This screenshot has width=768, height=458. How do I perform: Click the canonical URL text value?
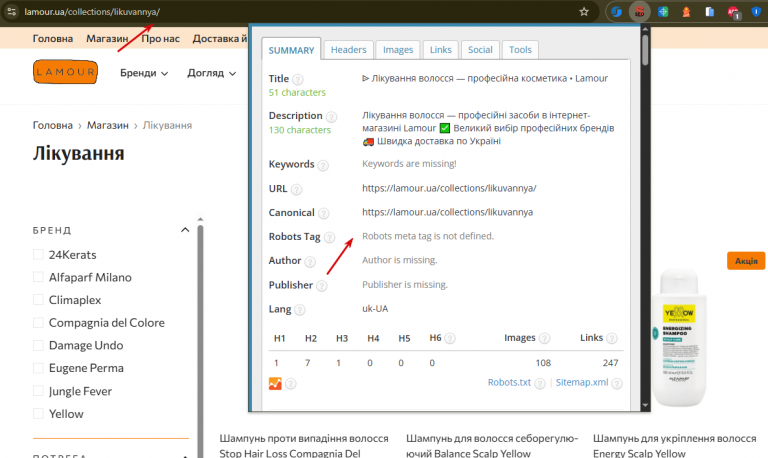click(x=447, y=212)
